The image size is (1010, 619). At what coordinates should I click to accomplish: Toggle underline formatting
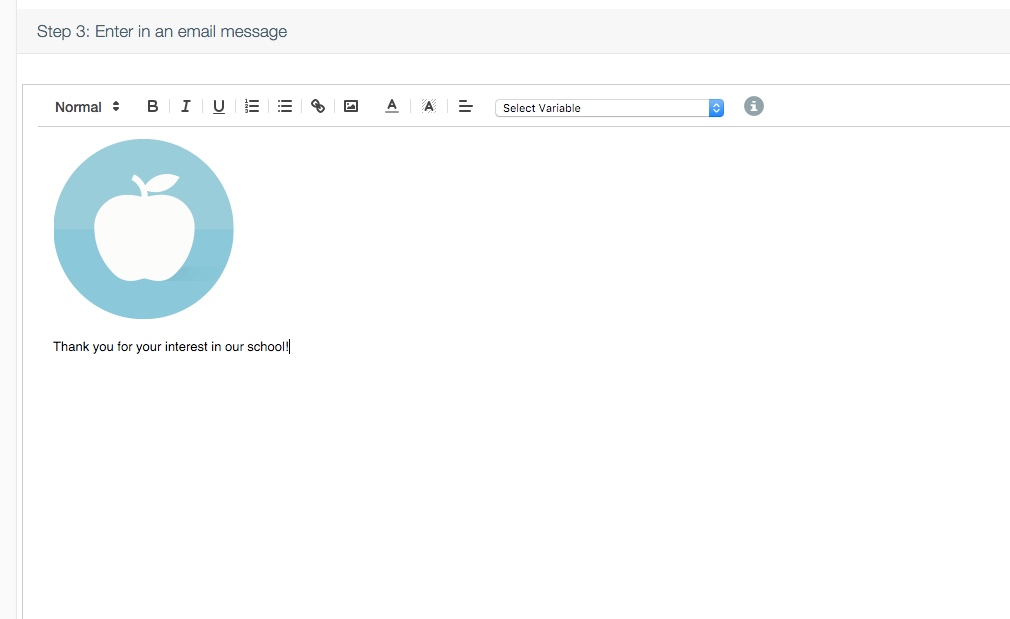point(219,106)
